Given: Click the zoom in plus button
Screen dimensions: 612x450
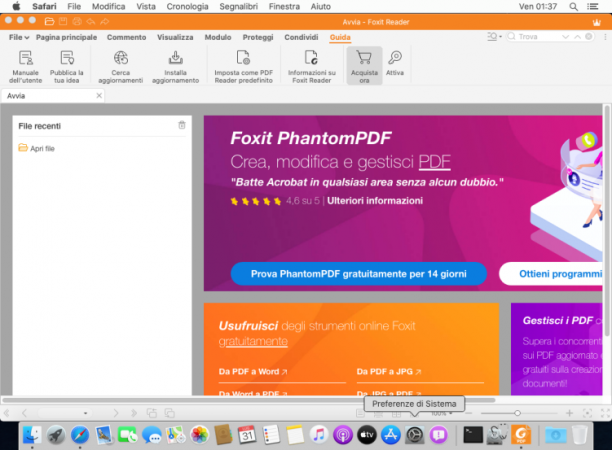Looking at the screenshot, I should pyautogui.click(x=569, y=413).
